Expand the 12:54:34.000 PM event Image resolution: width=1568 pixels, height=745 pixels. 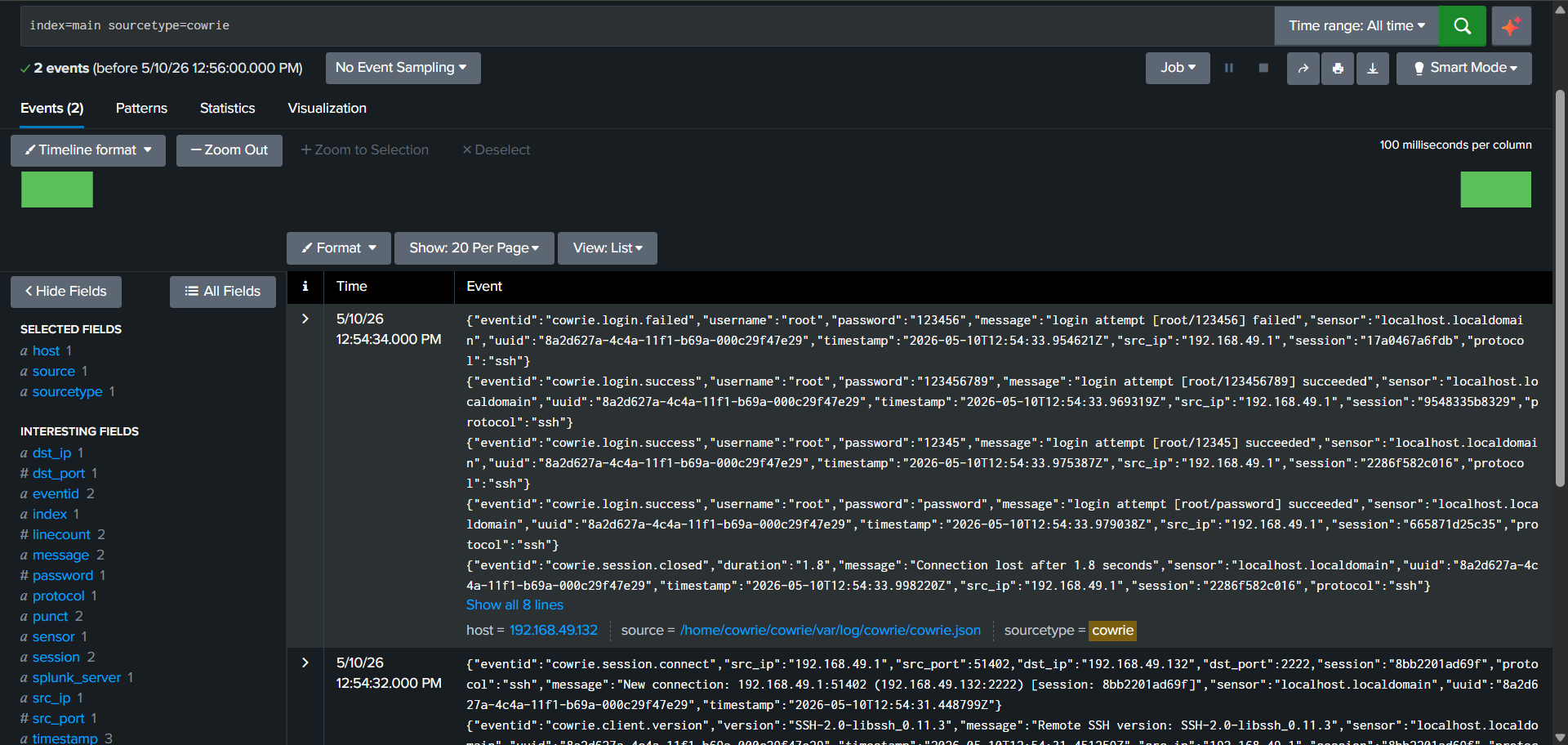(x=305, y=319)
